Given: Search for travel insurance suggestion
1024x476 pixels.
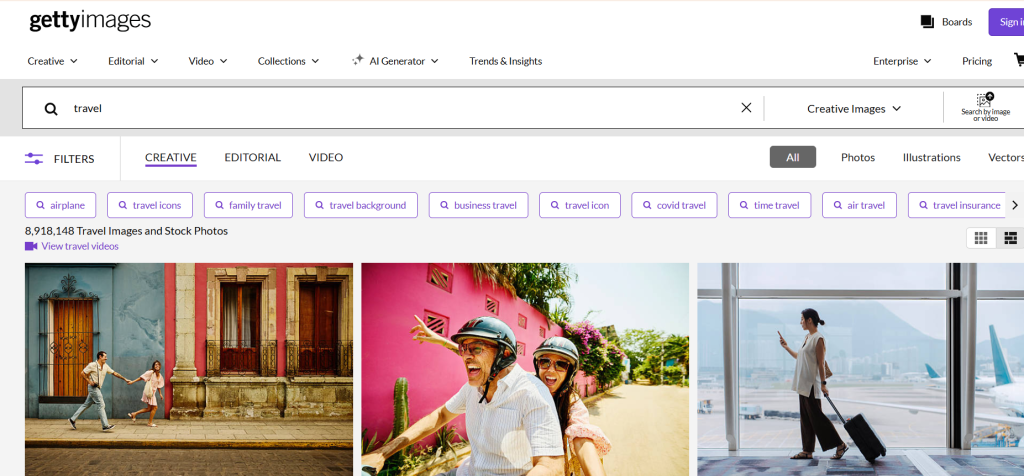Looking at the screenshot, I should [957, 205].
